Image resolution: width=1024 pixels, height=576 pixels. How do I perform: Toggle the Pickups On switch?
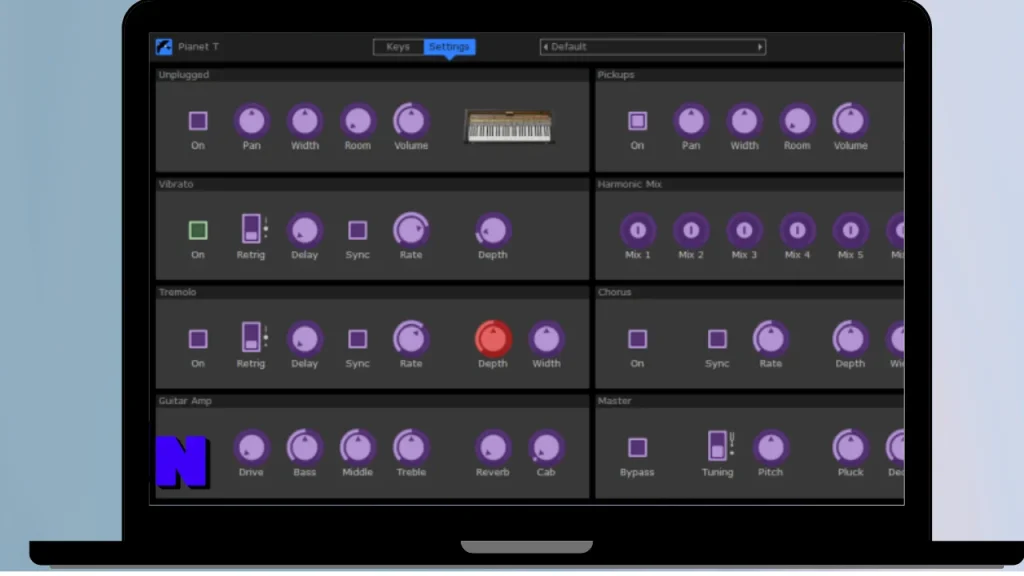click(637, 121)
